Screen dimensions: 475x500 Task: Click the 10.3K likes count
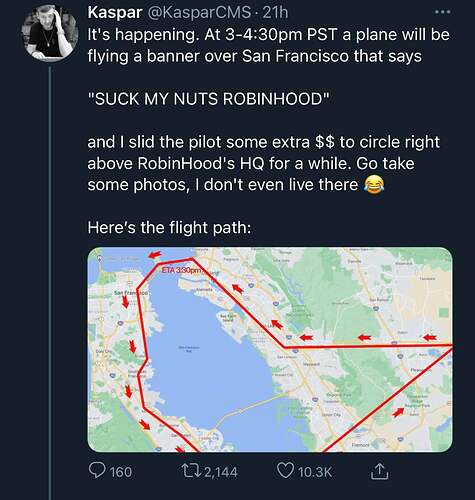(x=315, y=472)
